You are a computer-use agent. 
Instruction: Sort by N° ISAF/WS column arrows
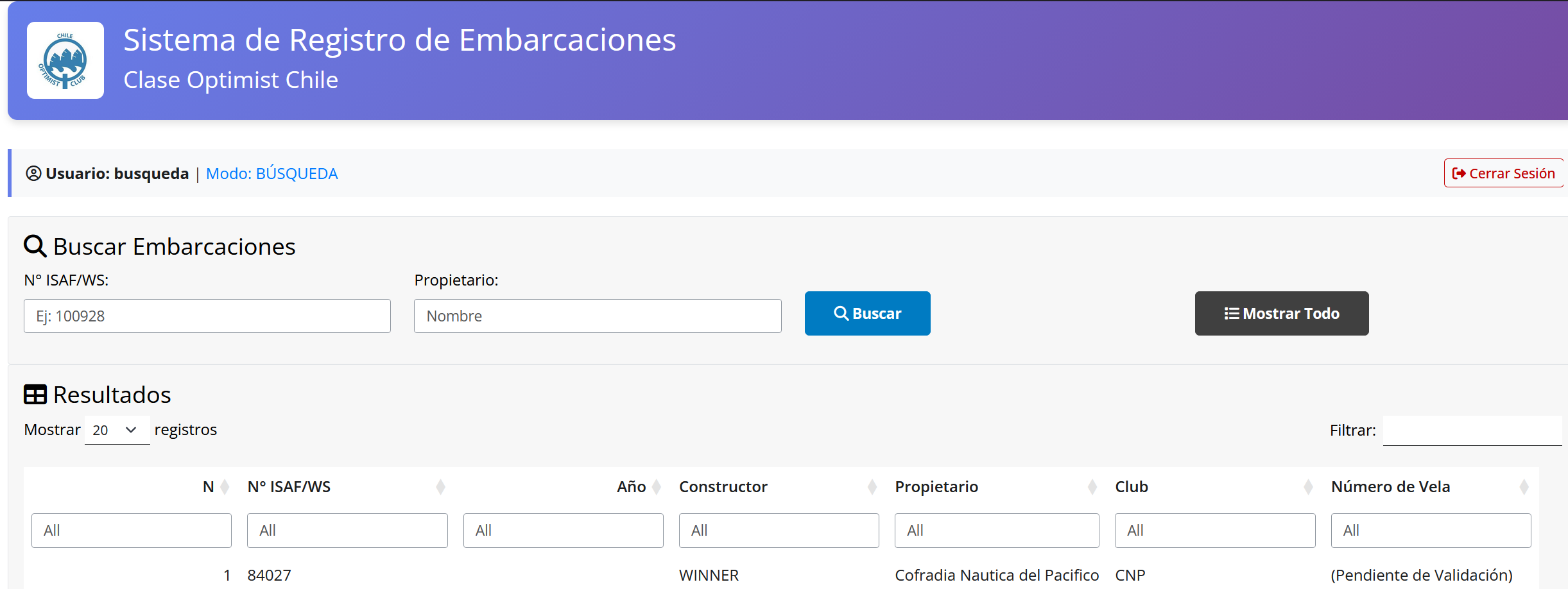pyautogui.click(x=440, y=487)
